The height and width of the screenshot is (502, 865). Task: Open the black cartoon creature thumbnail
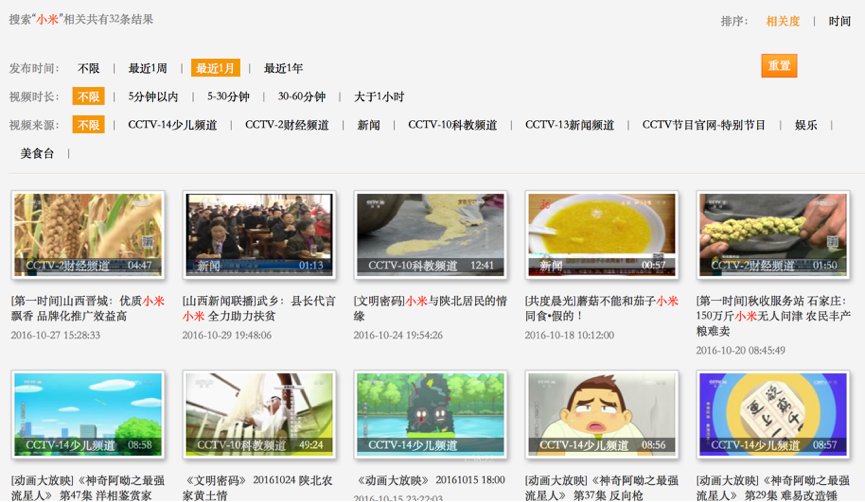click(430, 414)
